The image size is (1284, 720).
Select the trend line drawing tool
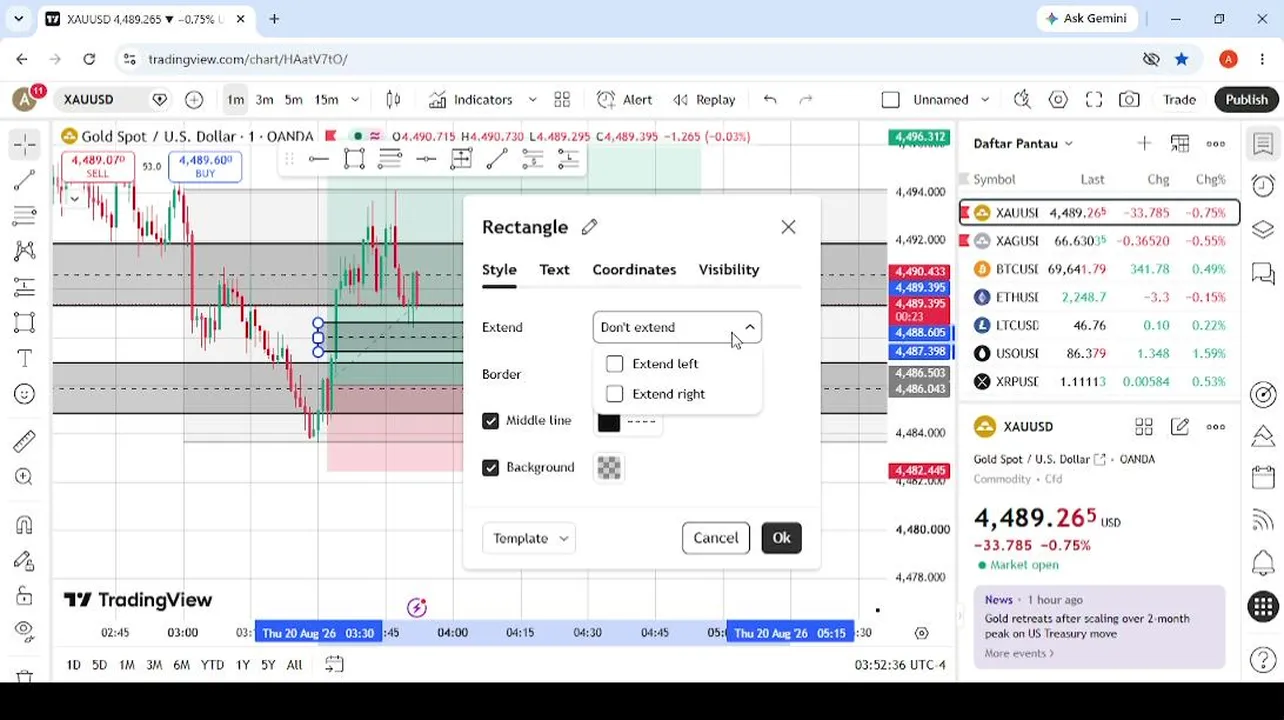[x=25, y=180]
